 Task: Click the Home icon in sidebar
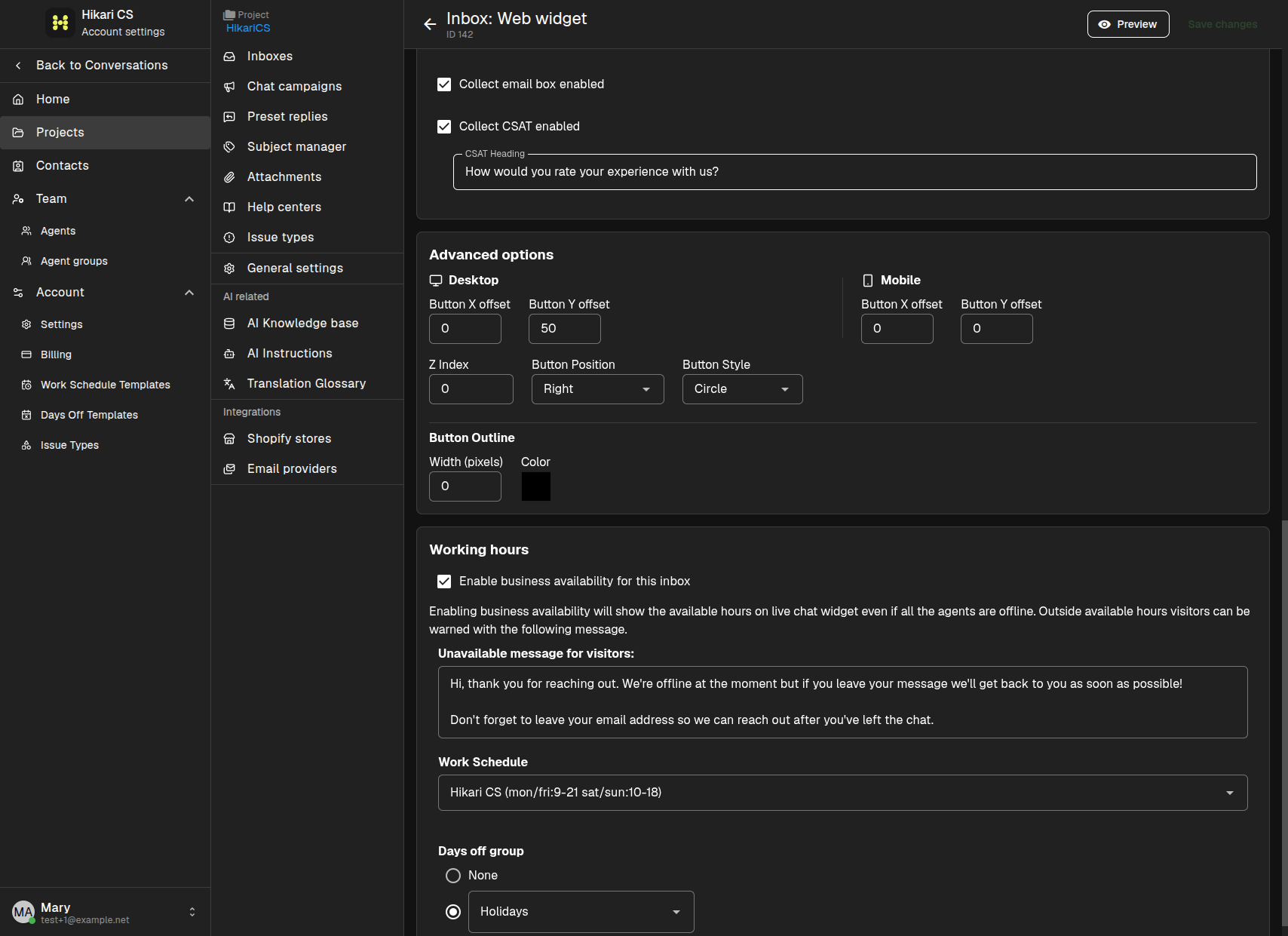(18, 100)
